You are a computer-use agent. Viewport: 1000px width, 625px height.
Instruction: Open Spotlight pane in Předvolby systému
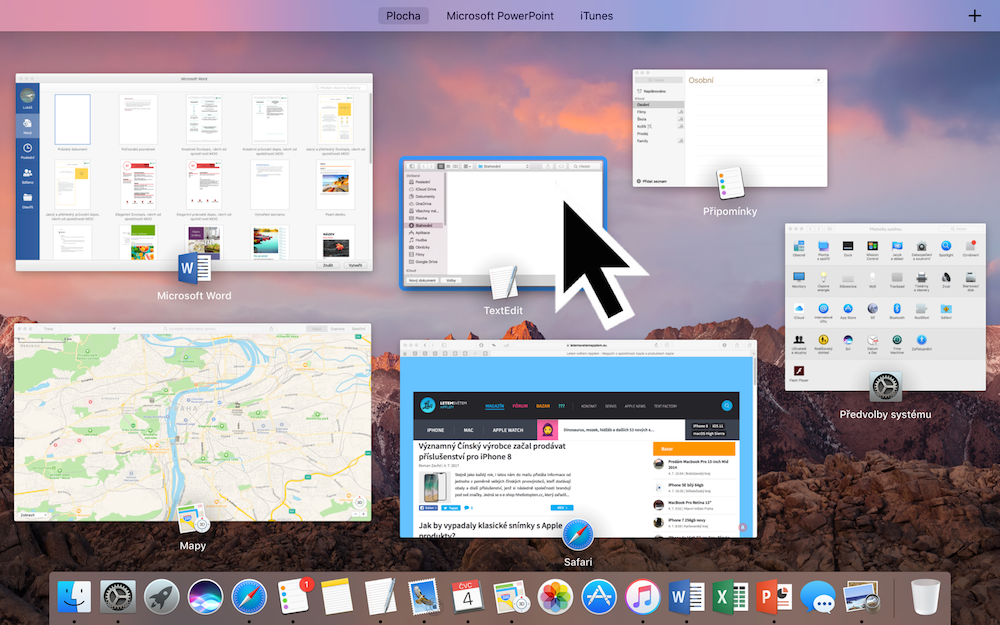coord(946,249)
